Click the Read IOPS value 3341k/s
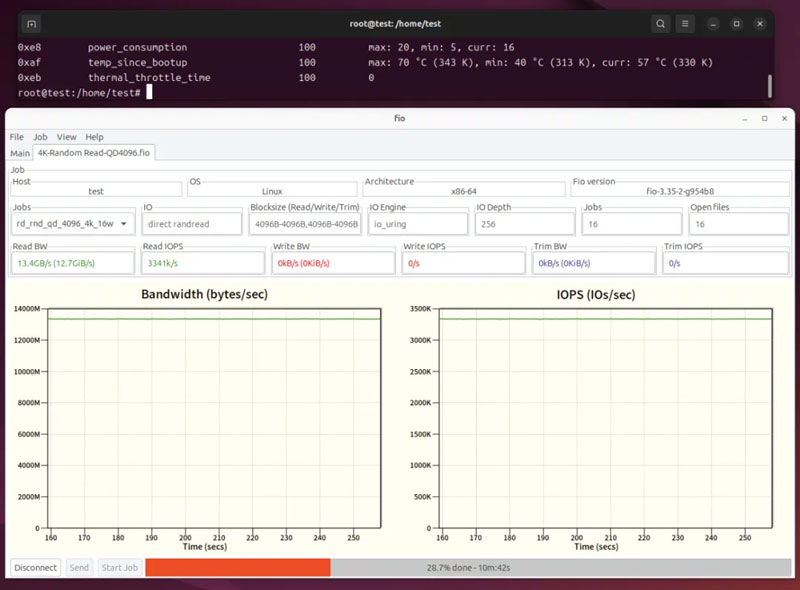Image resolution: width=800 pixels, height=590 pixels. (203, 263)
